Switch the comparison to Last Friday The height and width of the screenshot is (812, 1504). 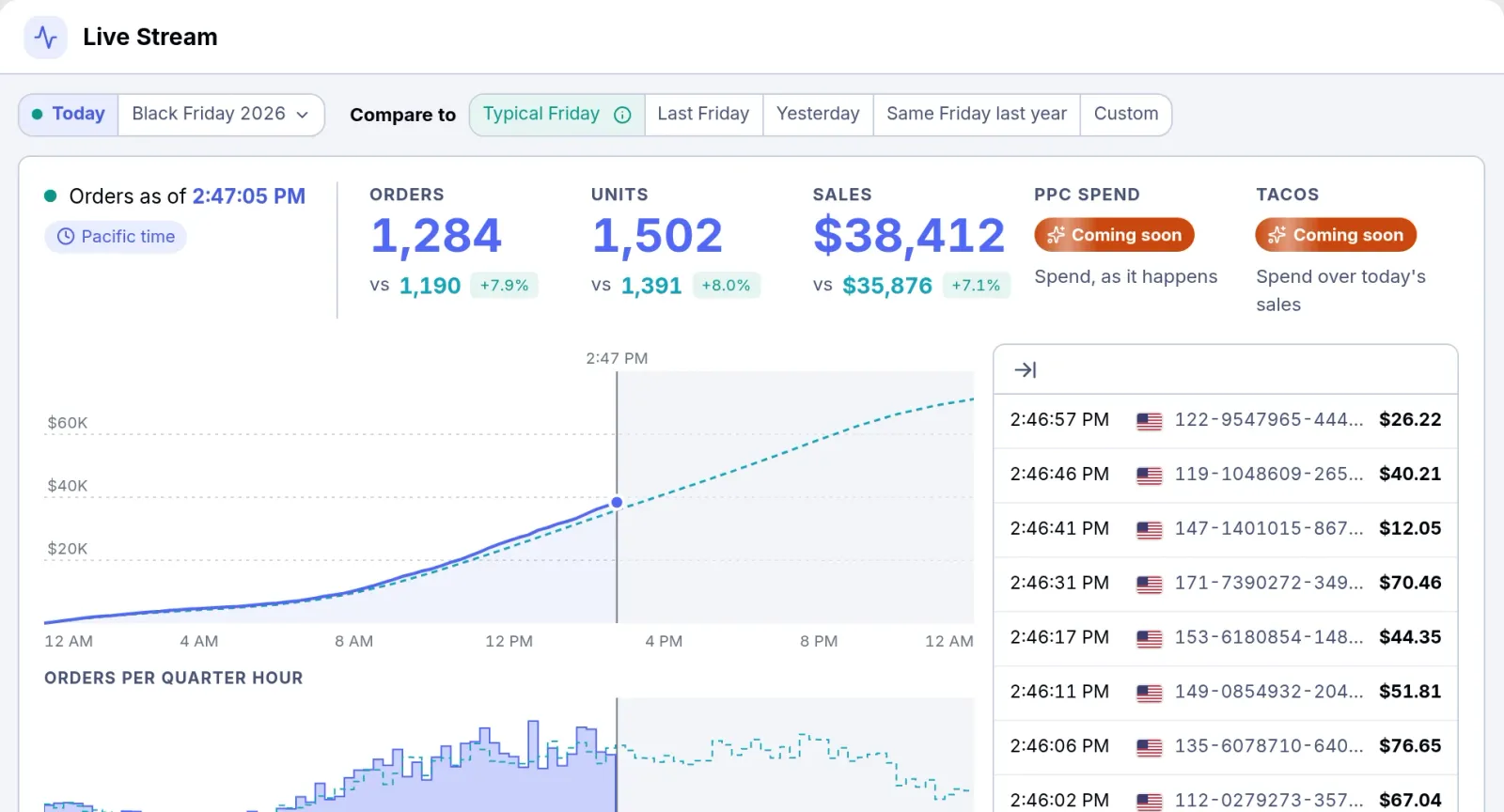click(x=703, y=115)
